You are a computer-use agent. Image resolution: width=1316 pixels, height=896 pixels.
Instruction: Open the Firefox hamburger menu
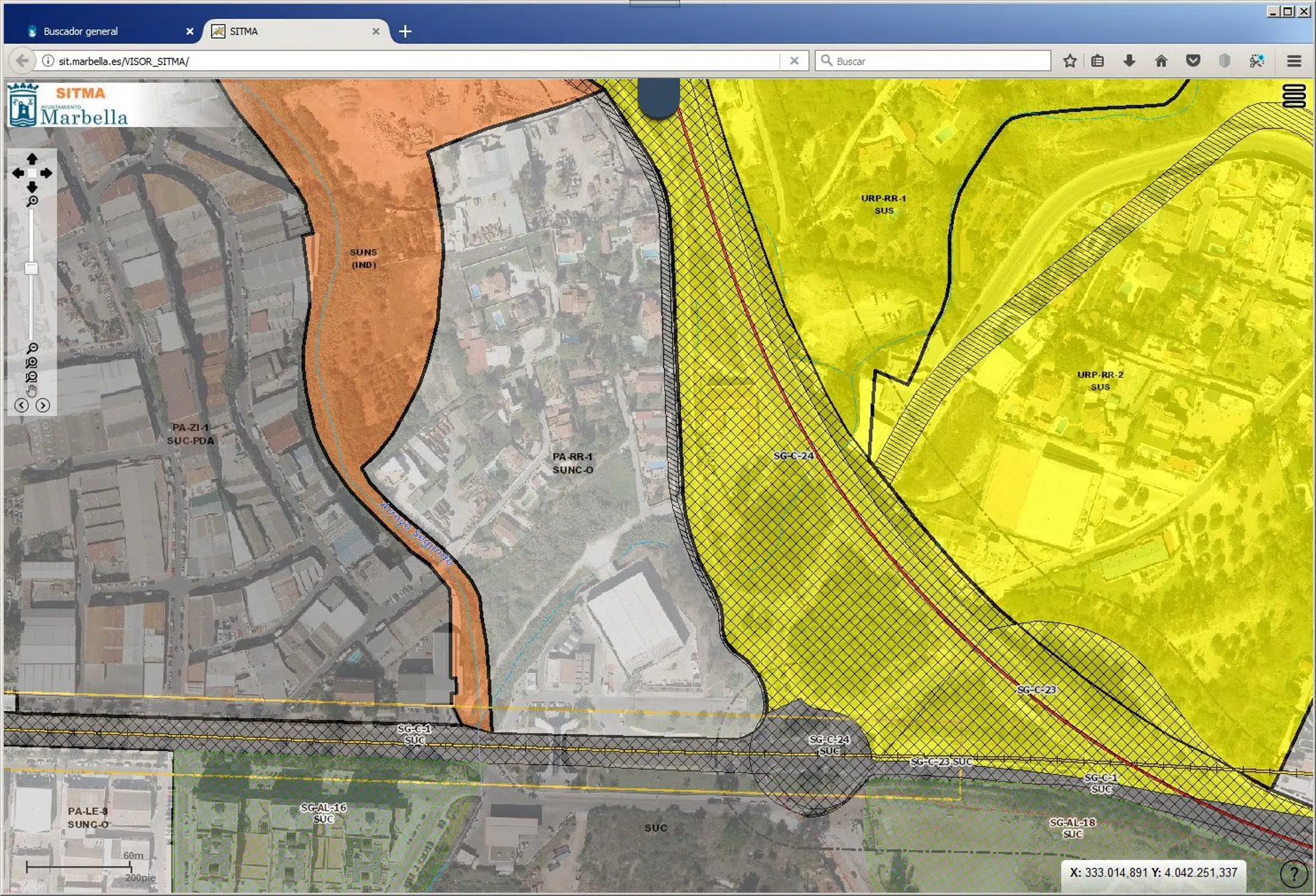[x=1294, y=61]
